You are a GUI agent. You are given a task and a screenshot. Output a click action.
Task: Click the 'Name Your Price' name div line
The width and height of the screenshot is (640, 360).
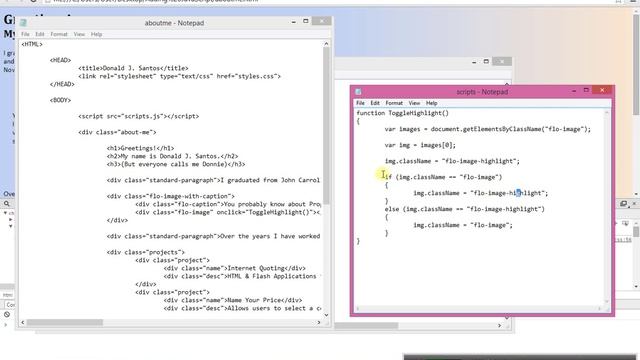pyautogui.click(x=233, y=300)
